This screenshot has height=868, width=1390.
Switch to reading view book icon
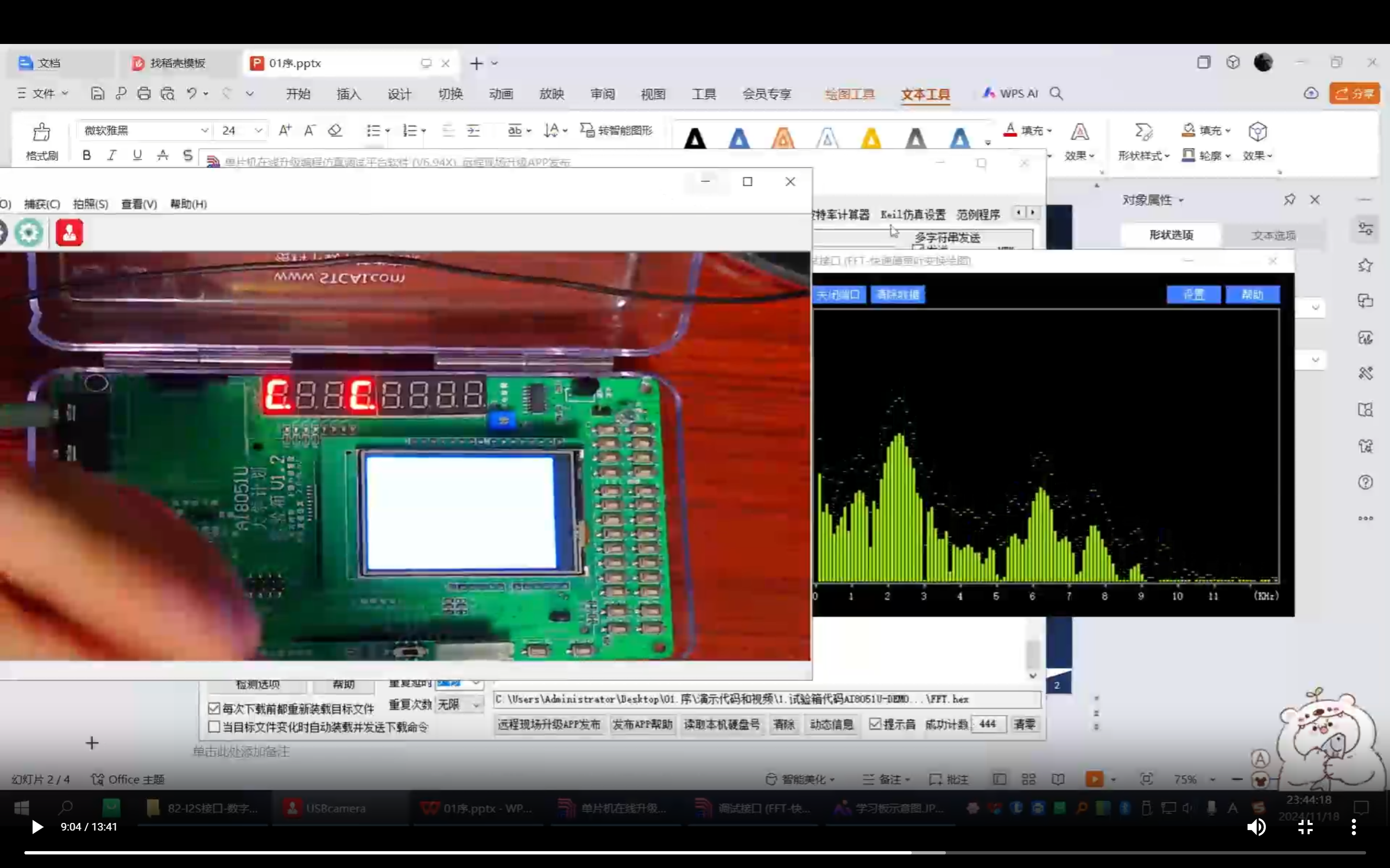tap(1058, 779)
